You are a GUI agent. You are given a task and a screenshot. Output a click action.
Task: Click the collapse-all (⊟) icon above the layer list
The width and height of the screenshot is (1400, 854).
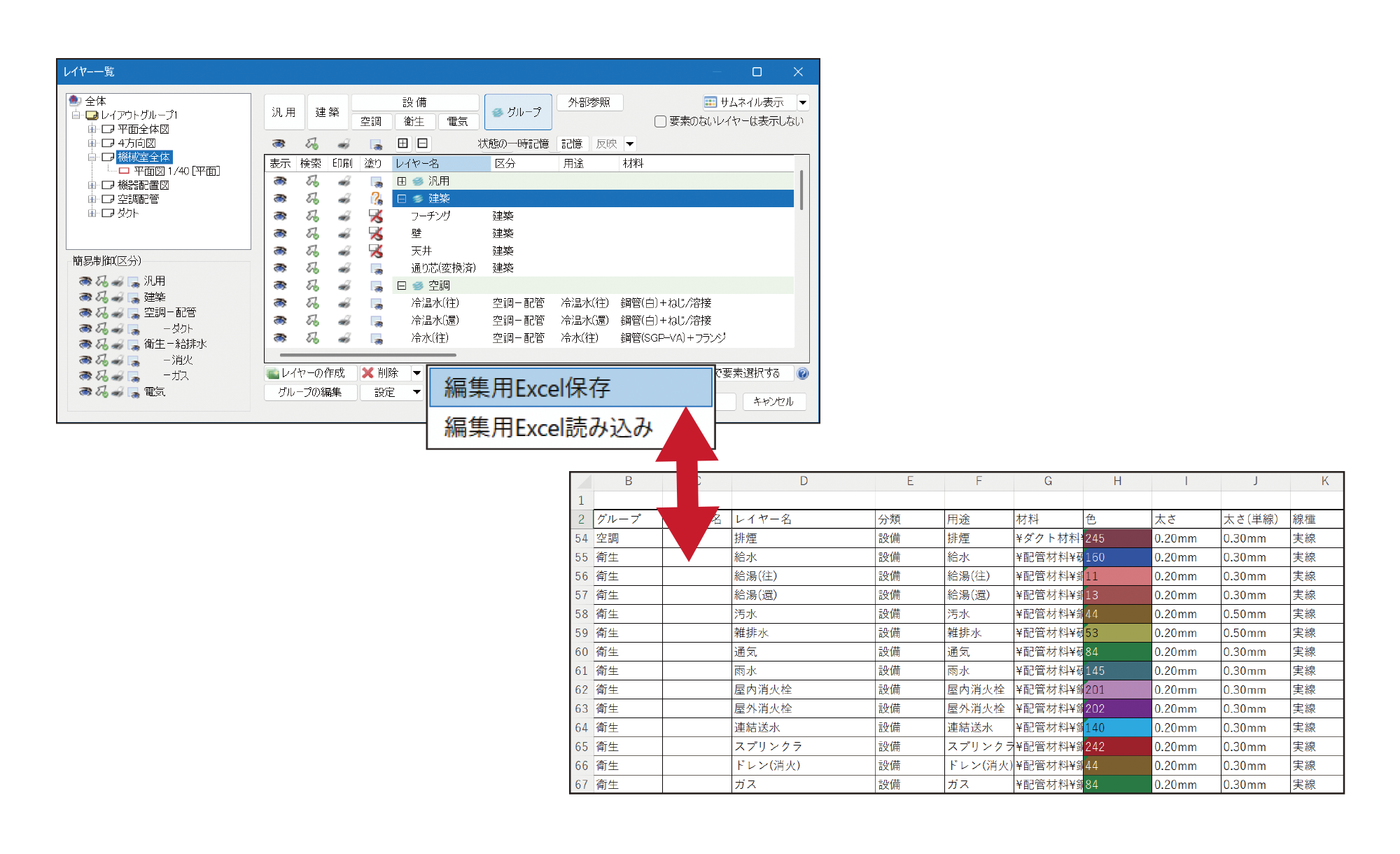tap(422, 143)
